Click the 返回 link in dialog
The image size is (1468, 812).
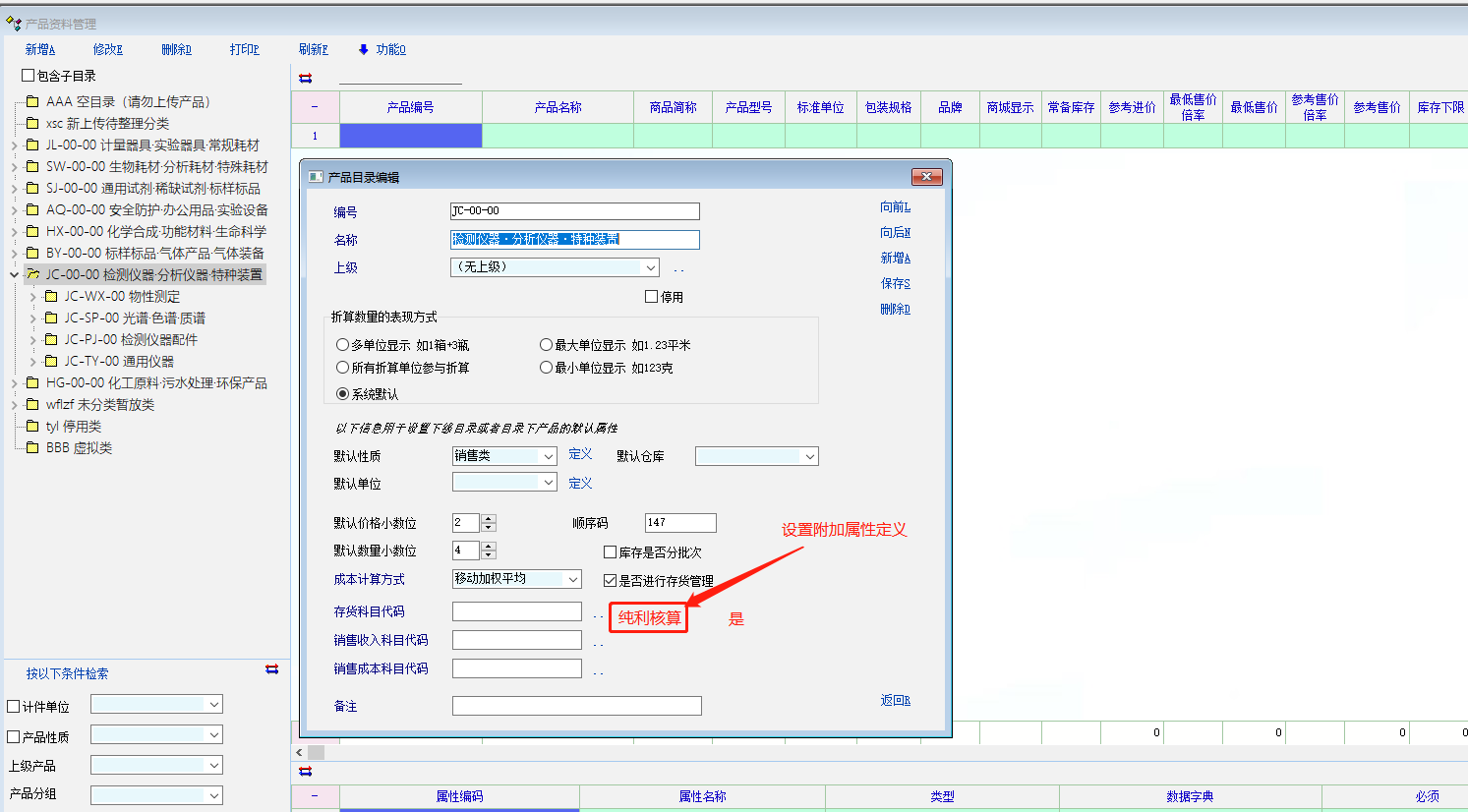point(895,700)
